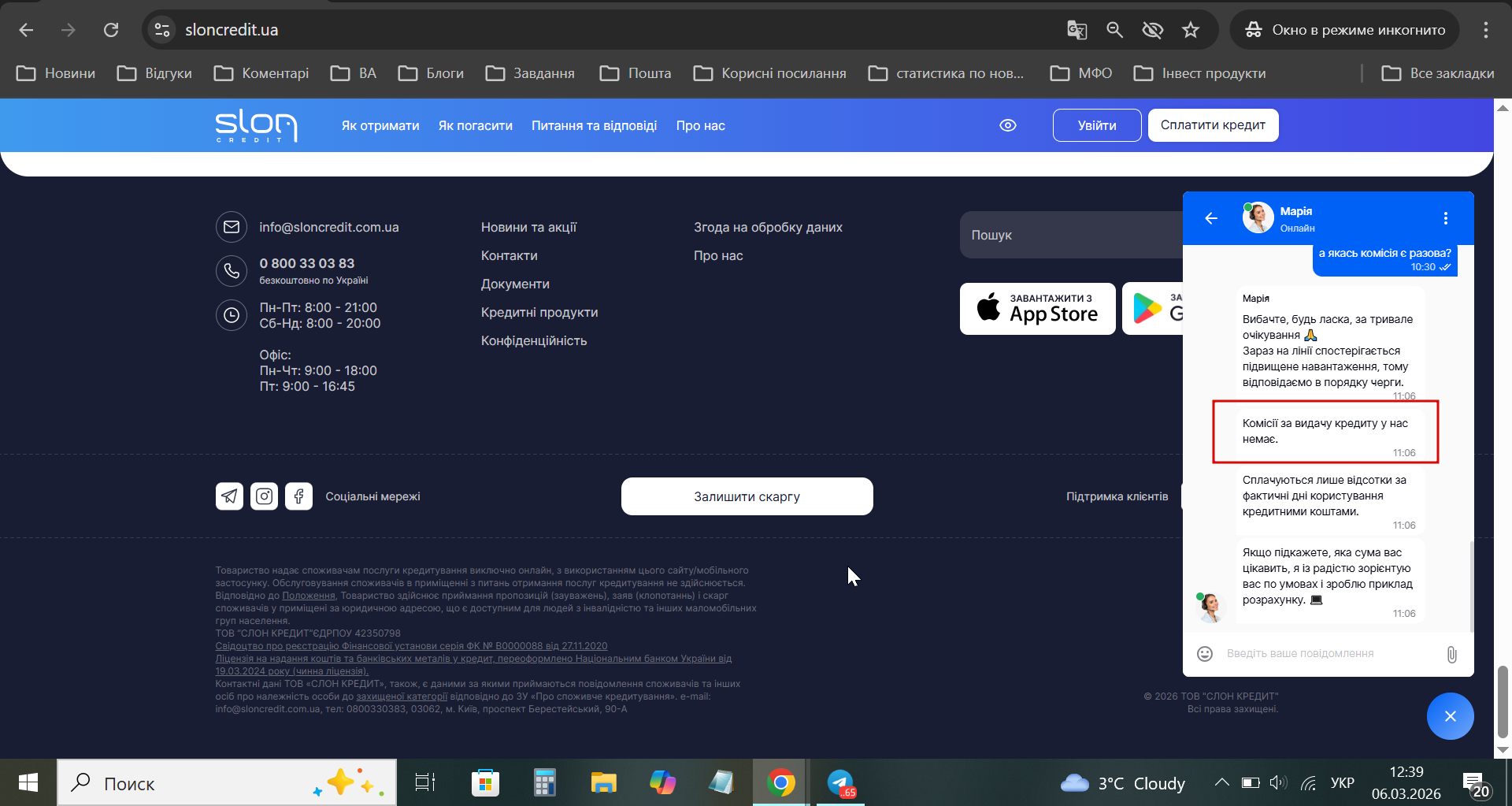Viewport: 1512px width, 806px height.
Task: Show hidden system tray icons
Action: pyautogui.click(x=1221, y=782)
